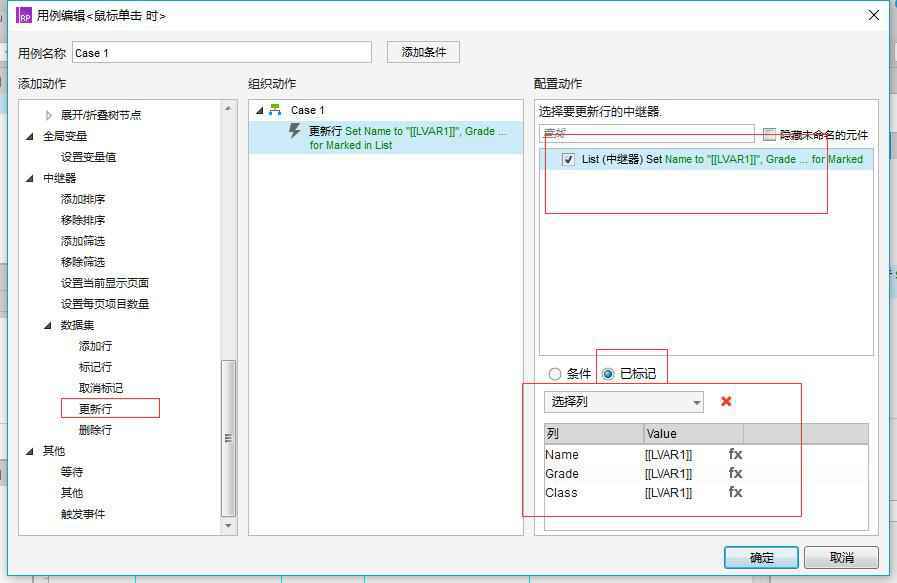Viewport: 897px width, 583px height.
Task: Collapse the Case 1 node in 组织动作
Action: tap(260, 110)
